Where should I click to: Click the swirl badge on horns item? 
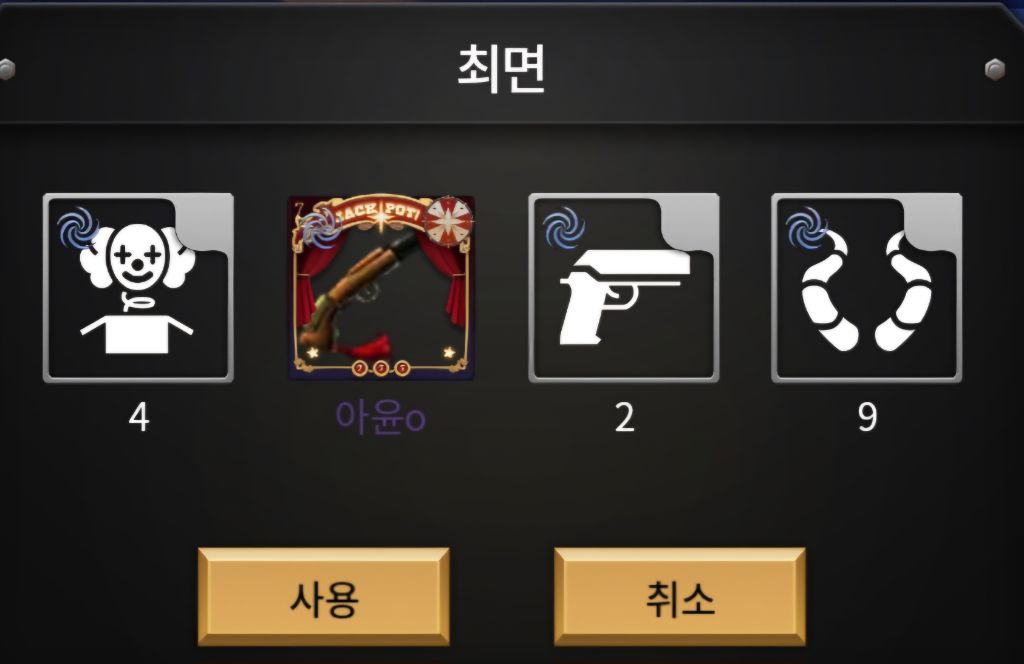(x=807, y=228)
